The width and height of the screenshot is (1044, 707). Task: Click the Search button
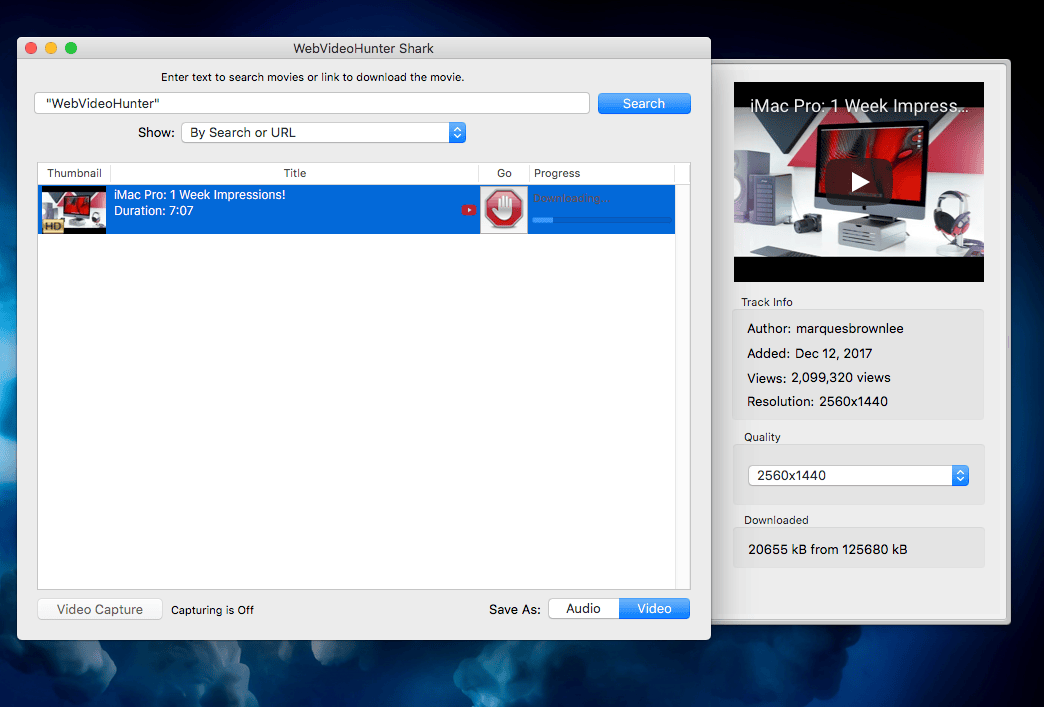click(x=644, y=103)
